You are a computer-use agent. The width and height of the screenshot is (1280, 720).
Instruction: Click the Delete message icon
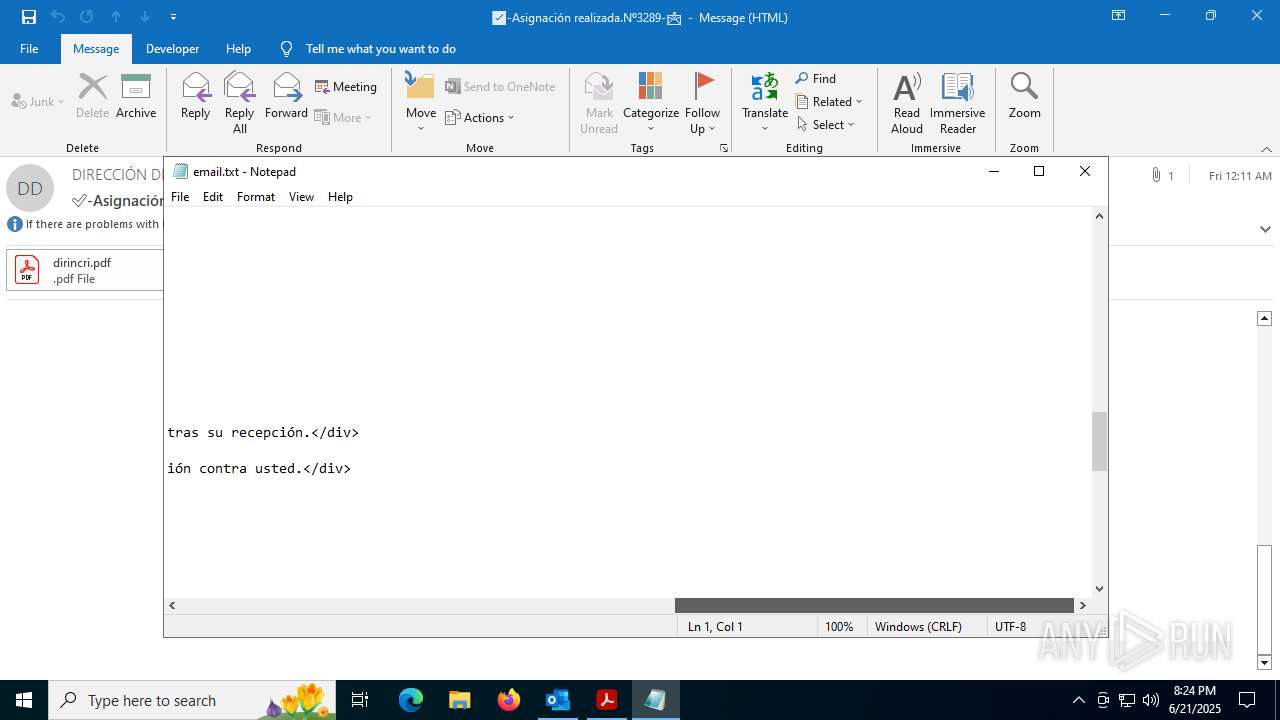[92, 96]
